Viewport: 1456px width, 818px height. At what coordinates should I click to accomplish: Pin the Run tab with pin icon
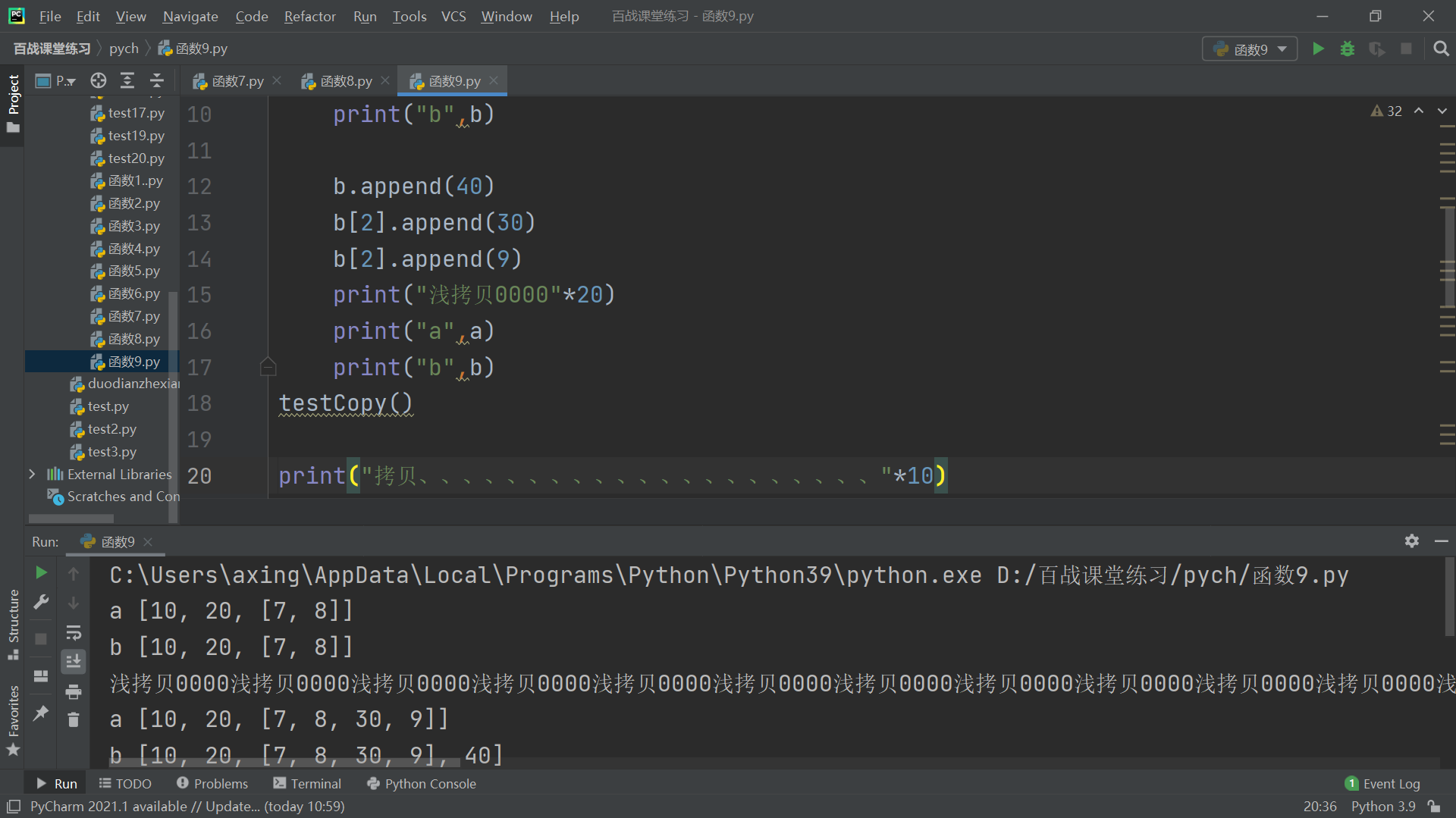[42, 713]
